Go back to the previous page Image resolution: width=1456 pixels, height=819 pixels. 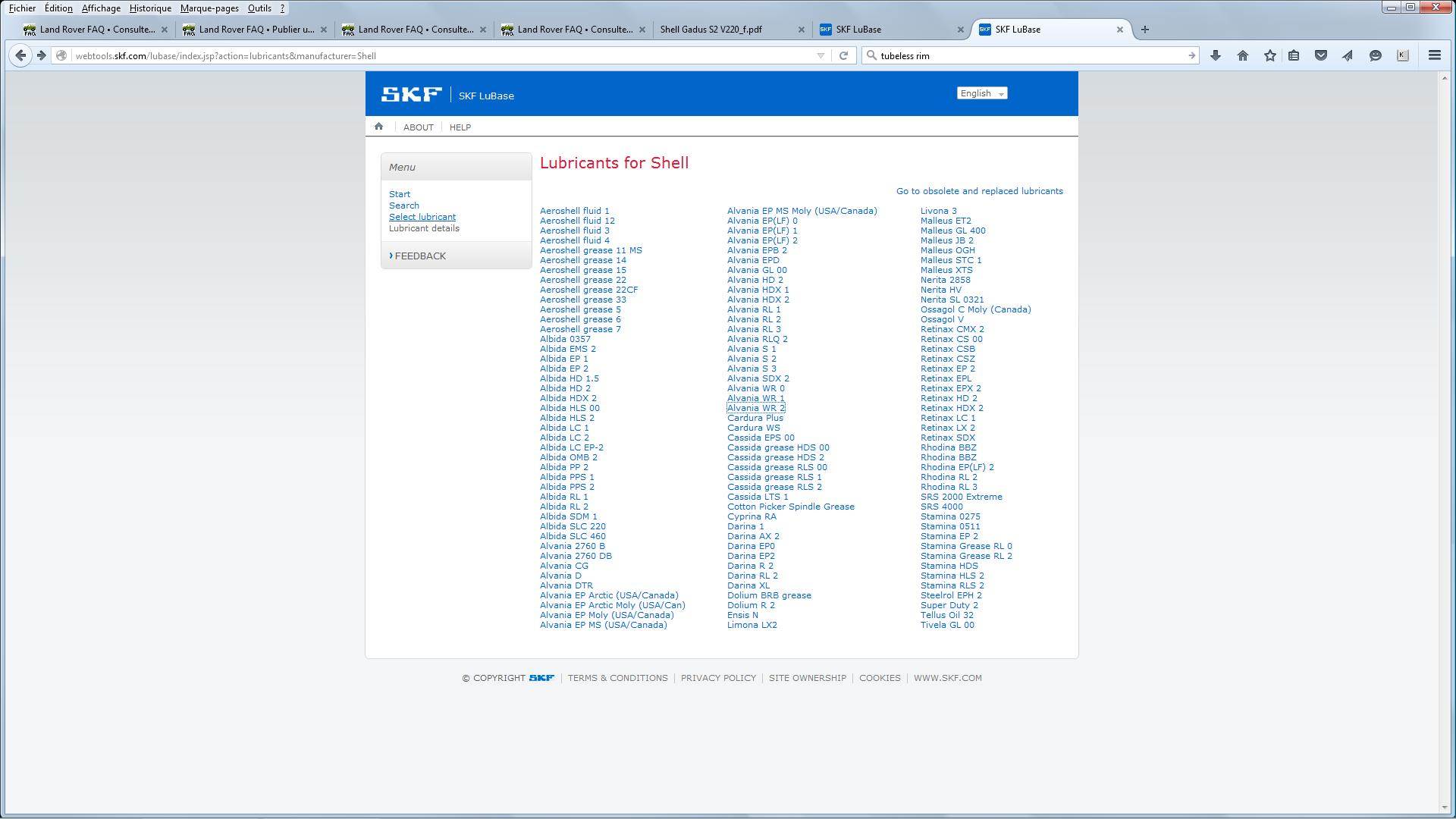pyautogui.click(x=21, y=55)
